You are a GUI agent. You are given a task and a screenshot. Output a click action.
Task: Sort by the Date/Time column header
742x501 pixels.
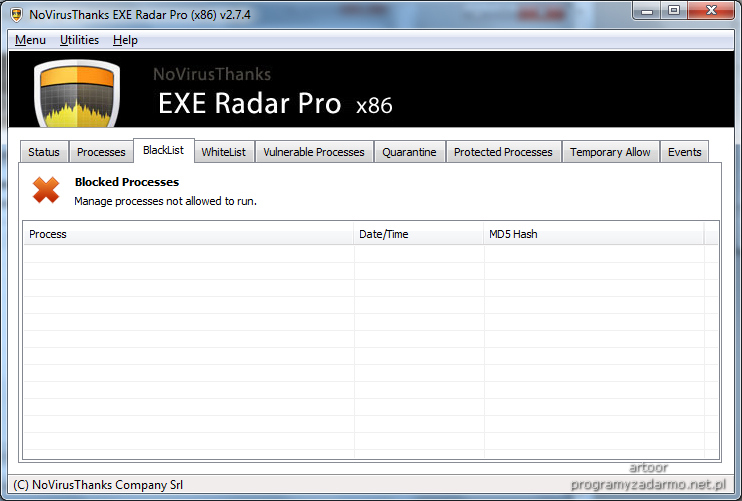tap(418, 234)
